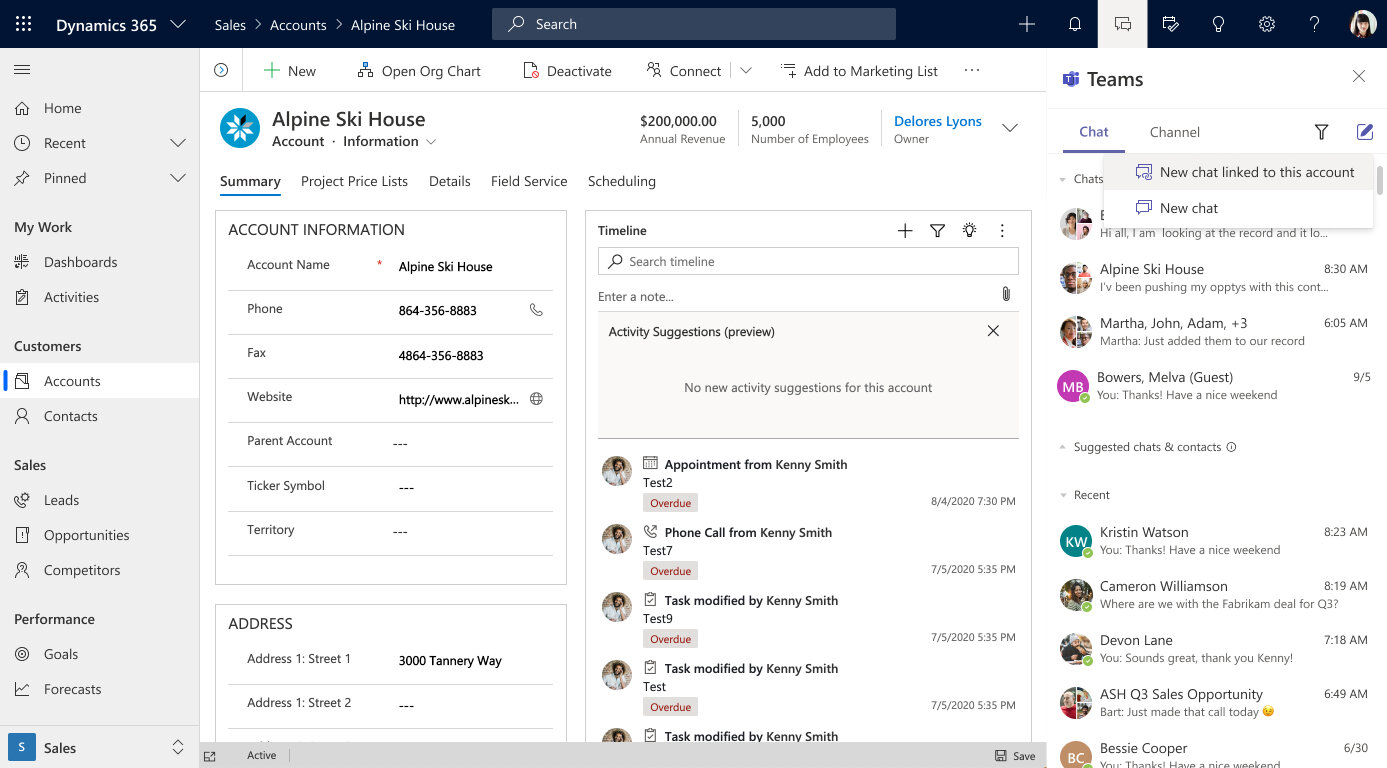1387x768 pixels.
Task: Expand Pinned in the sidebar
Action: (178, 178)
